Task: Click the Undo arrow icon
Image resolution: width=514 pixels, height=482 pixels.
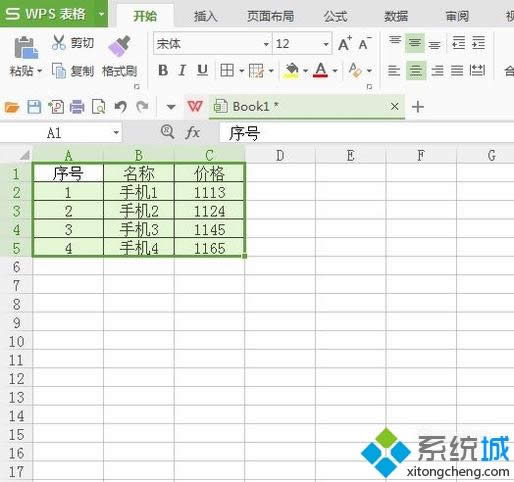Action: click(x=120, y=107)
